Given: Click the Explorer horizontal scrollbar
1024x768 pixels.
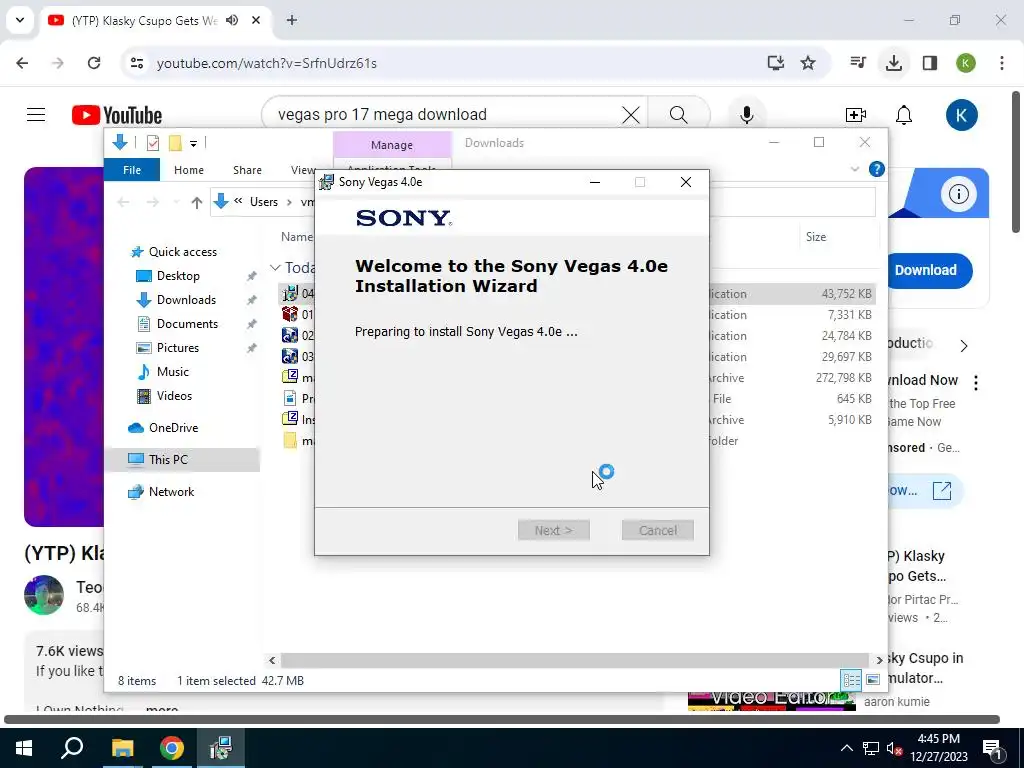Looking at the screenshot, I should tap(575, 660).
